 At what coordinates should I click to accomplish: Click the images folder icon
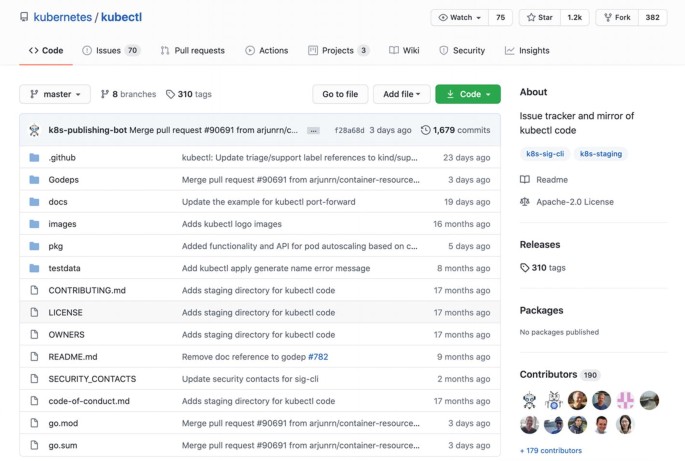tap(34, 224)
